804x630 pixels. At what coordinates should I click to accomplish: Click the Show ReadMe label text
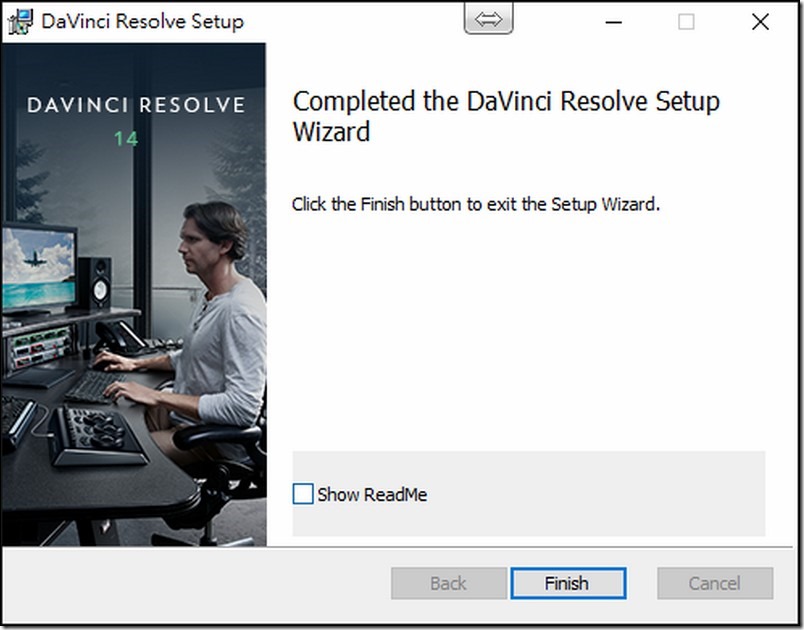372,494
